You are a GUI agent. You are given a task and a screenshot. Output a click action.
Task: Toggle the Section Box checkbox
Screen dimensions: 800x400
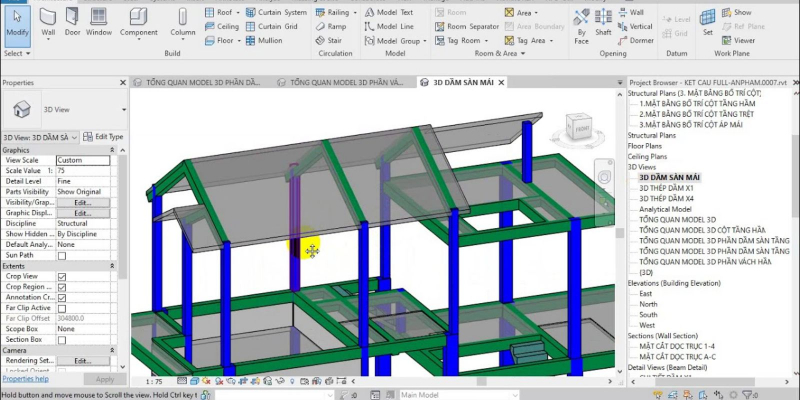(62, 340)
